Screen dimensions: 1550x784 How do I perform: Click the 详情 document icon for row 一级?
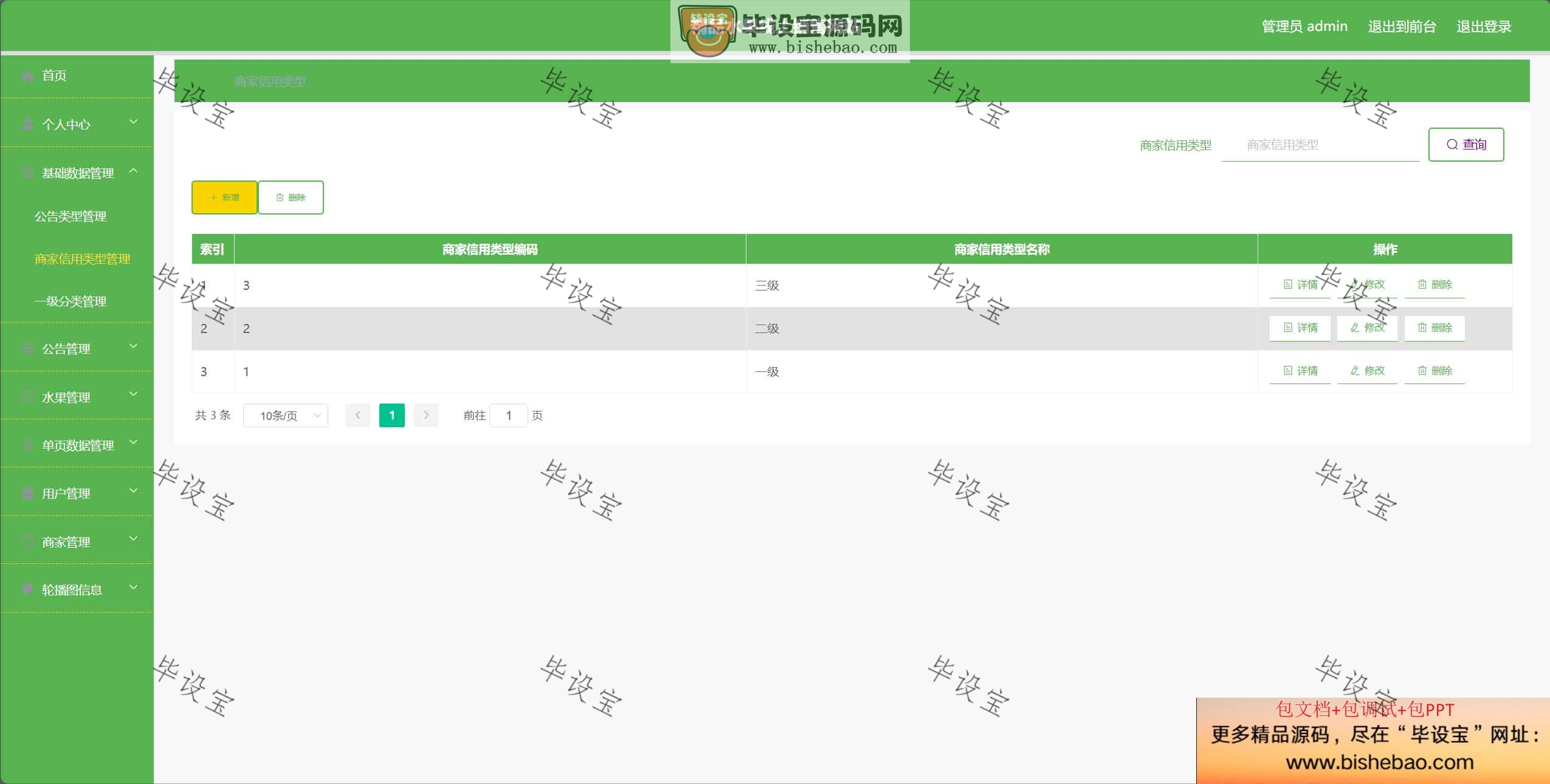point(1287,371)
